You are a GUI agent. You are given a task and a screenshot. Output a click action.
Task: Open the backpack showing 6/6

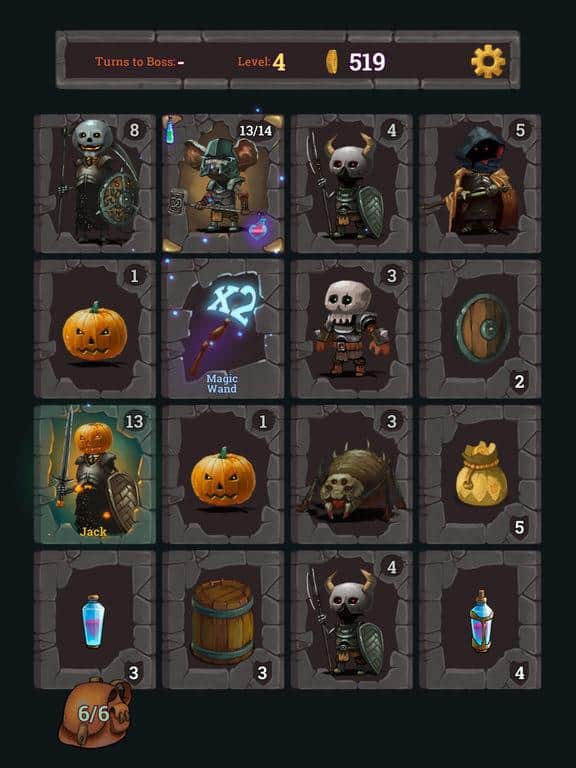[96, 712]
